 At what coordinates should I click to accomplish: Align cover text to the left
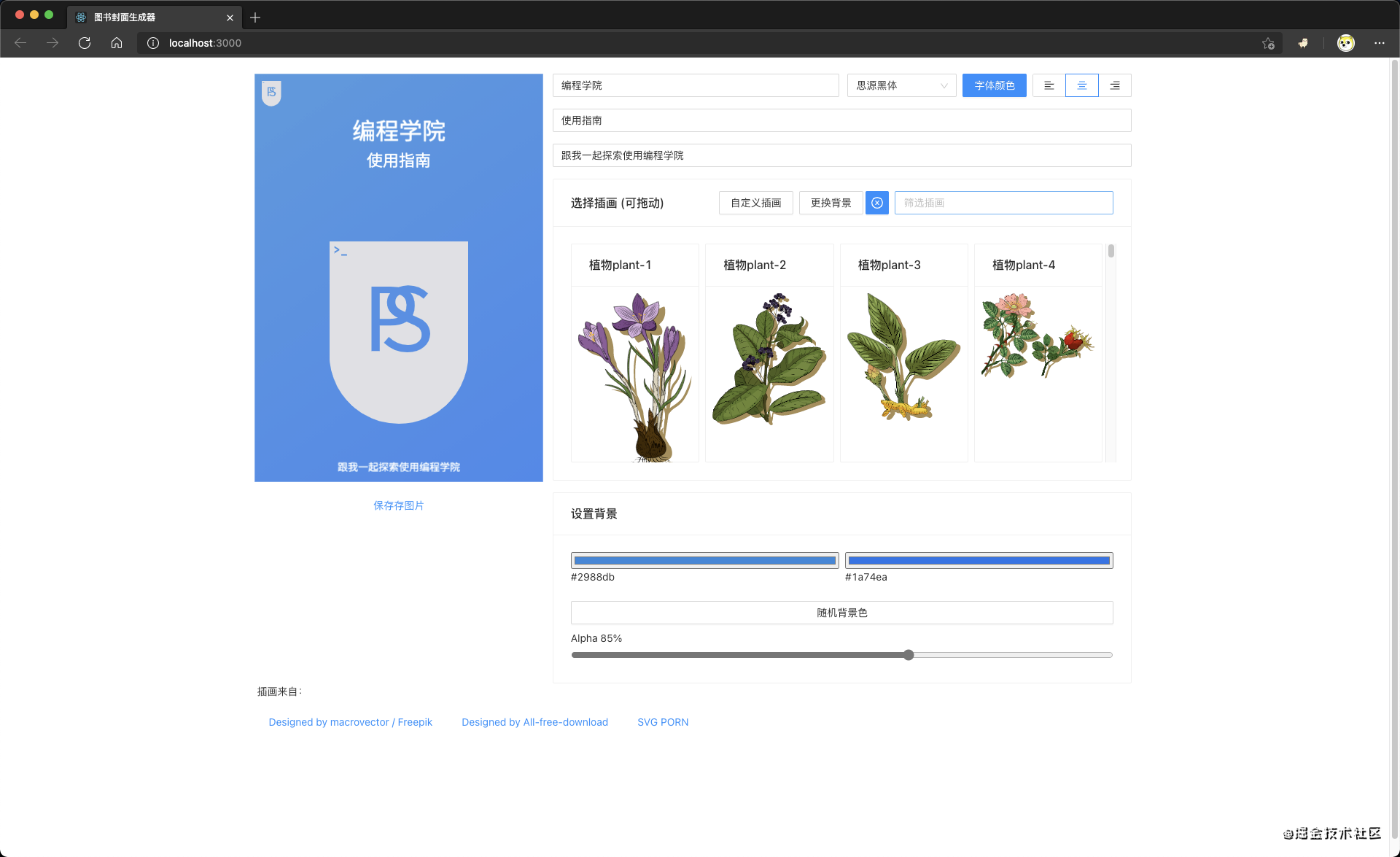[1049, 85]
